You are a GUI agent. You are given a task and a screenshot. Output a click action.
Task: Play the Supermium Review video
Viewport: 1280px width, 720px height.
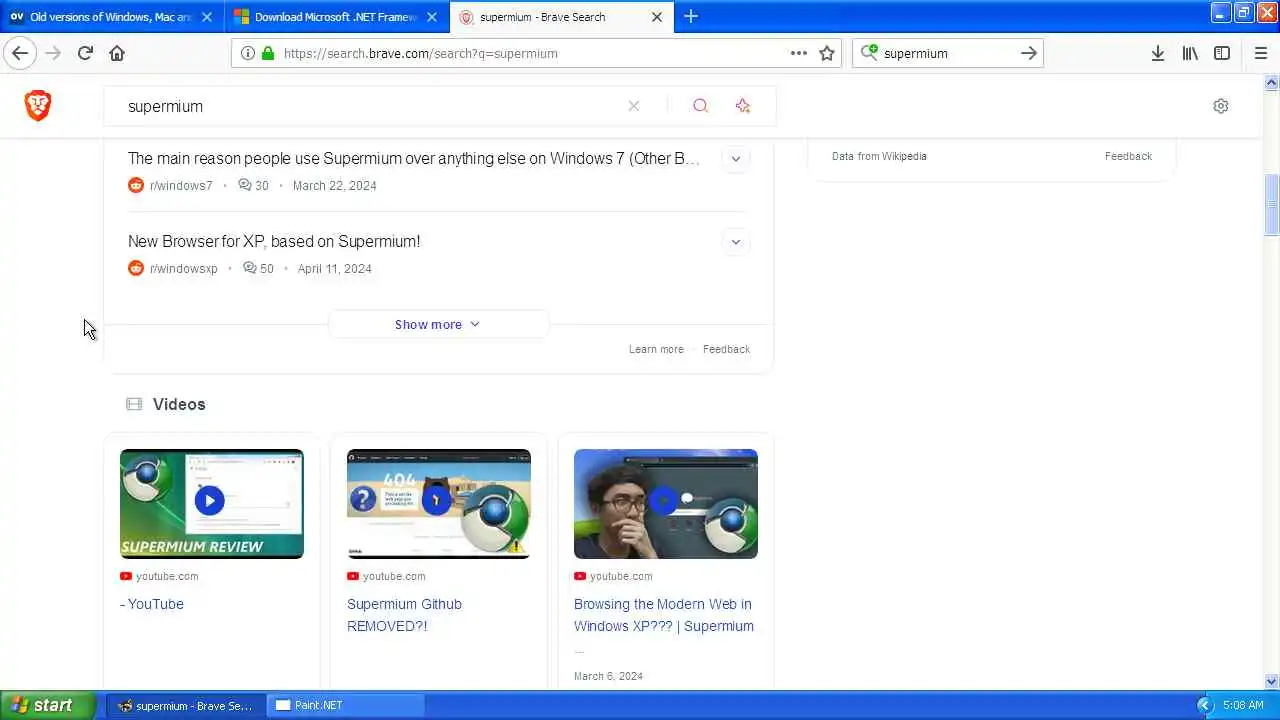click(x=211, y=503)
